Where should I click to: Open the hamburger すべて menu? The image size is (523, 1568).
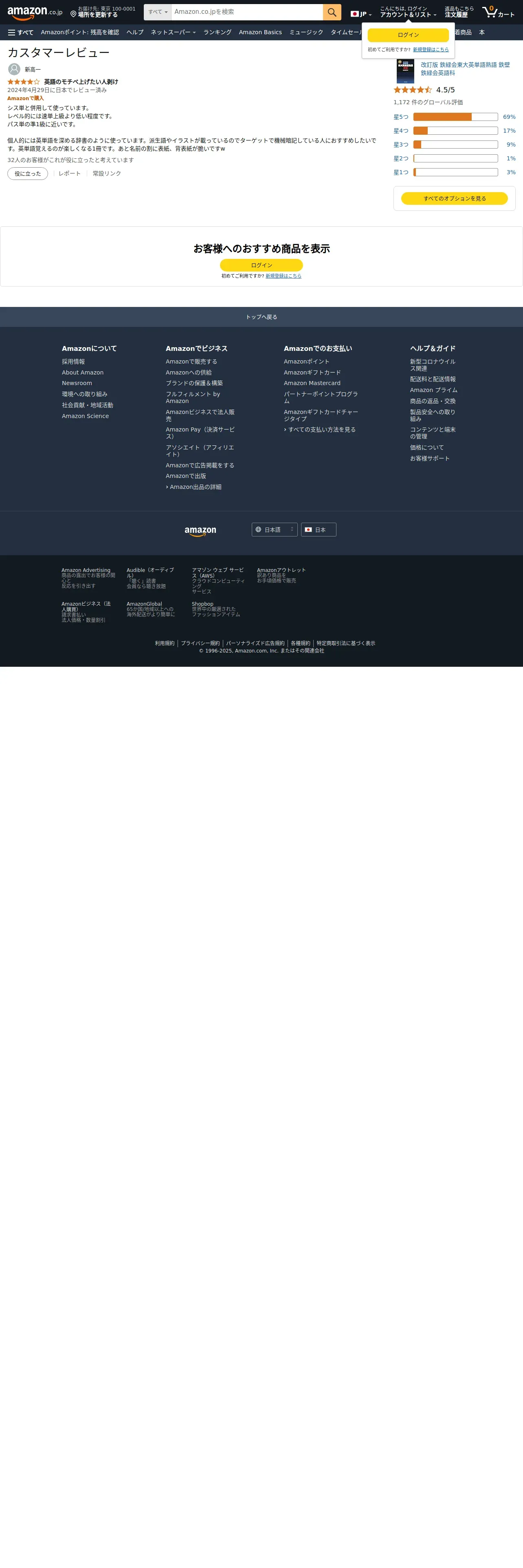[21, 32]
